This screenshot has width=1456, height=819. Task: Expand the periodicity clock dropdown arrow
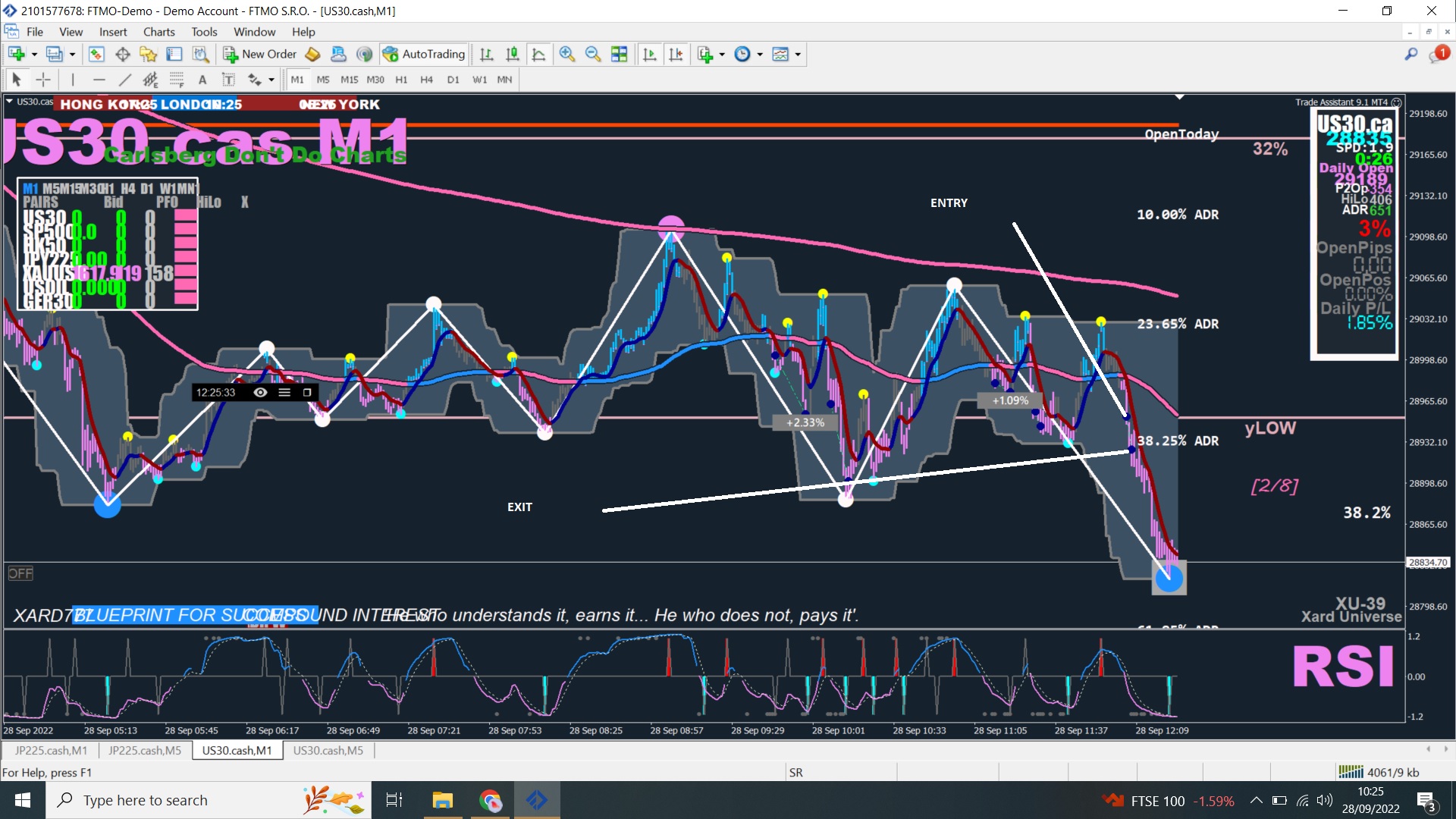coord(760,55)
